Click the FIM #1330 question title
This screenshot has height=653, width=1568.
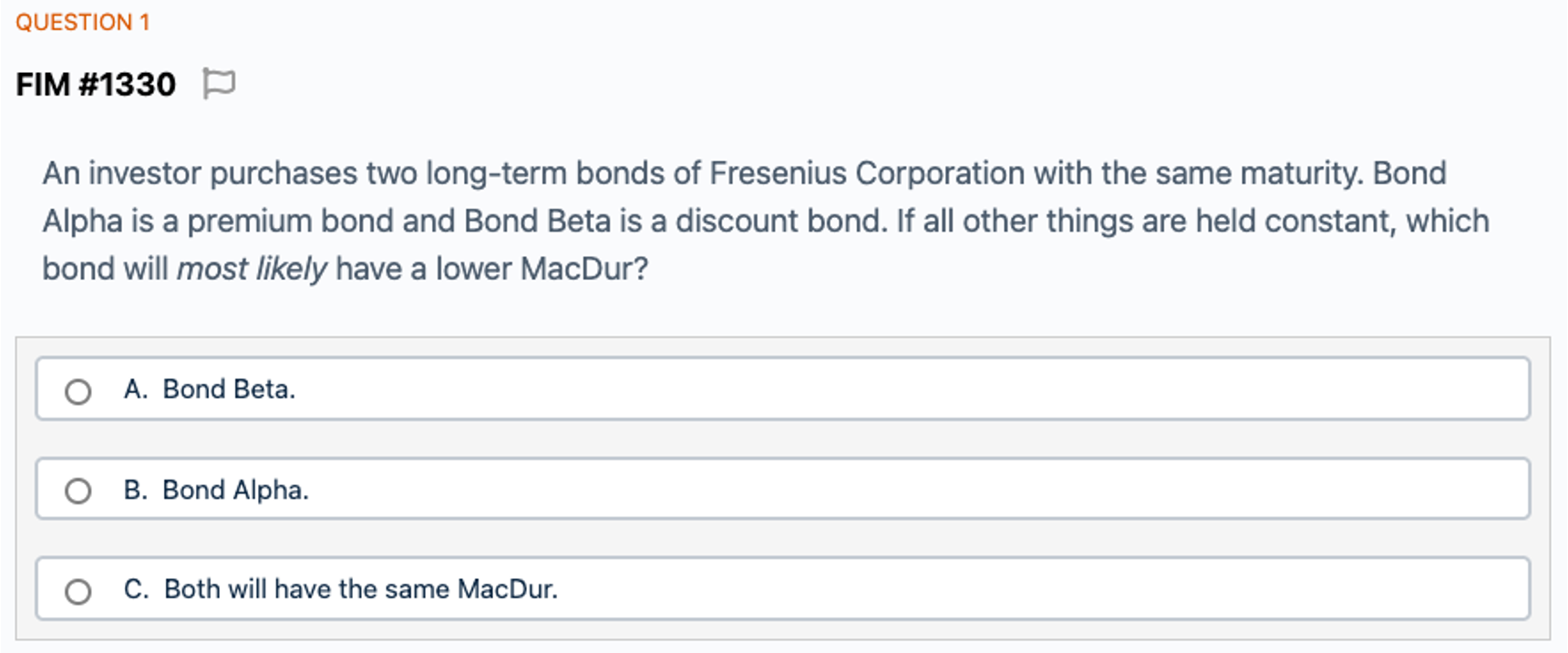tap(96, 85)
